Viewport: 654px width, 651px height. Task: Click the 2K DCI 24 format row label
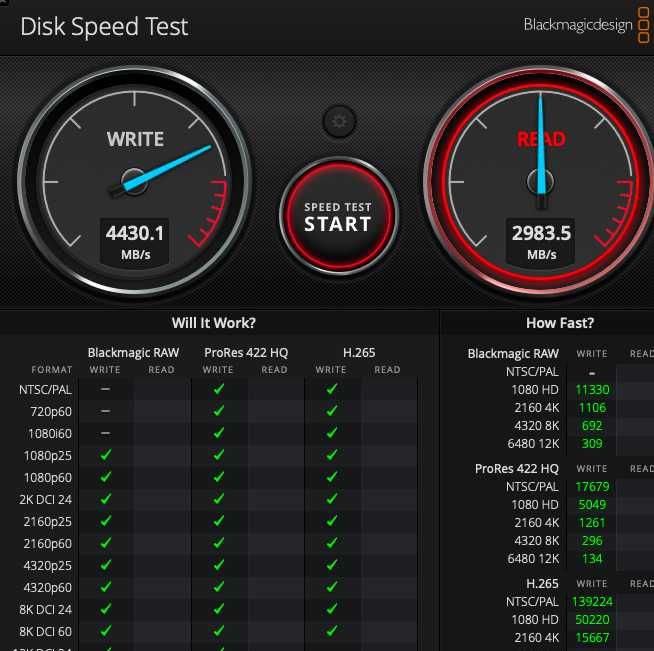click(x=46, y=500)
